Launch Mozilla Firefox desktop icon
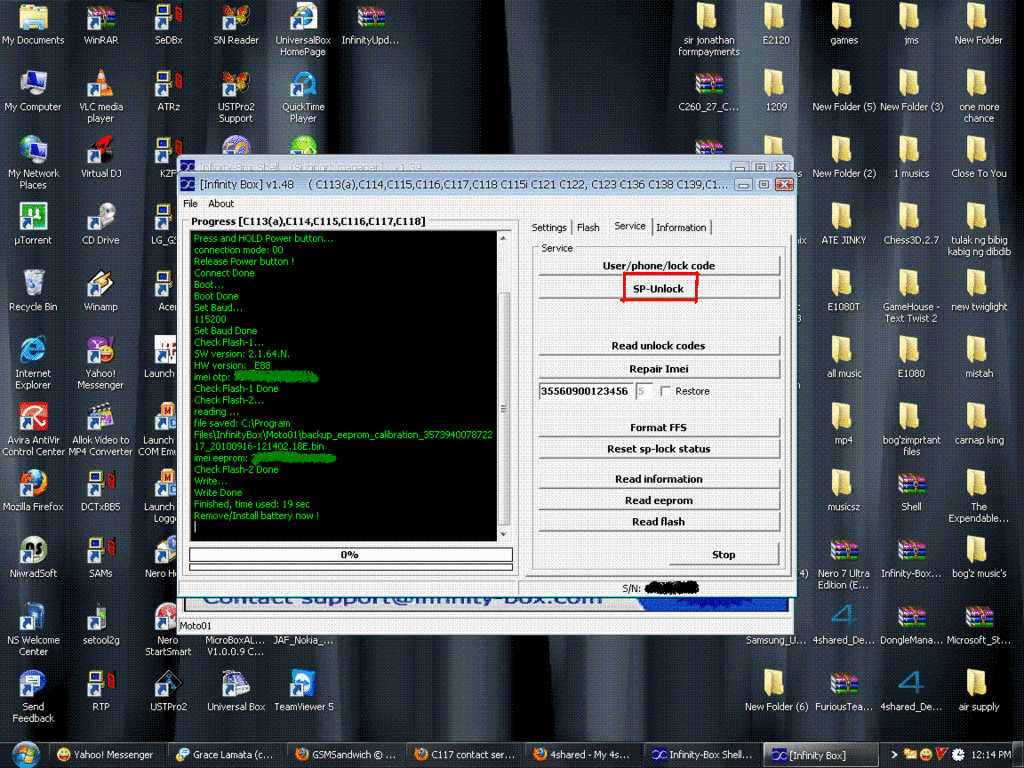Image resolution: width=1024 pixels, height=768 pixels. (33, 484)
